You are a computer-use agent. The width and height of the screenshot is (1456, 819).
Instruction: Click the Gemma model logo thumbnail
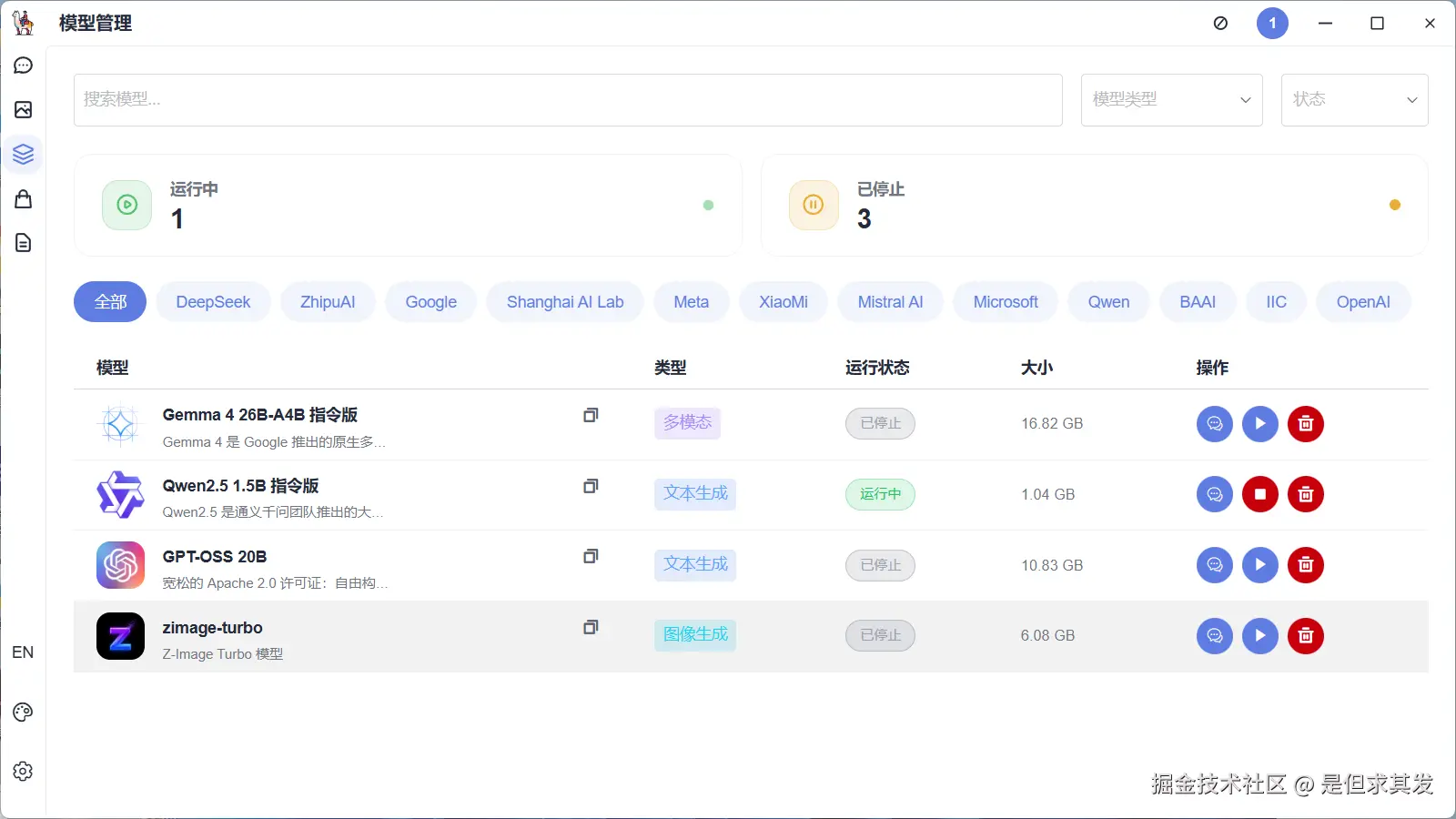pos(120,424)
